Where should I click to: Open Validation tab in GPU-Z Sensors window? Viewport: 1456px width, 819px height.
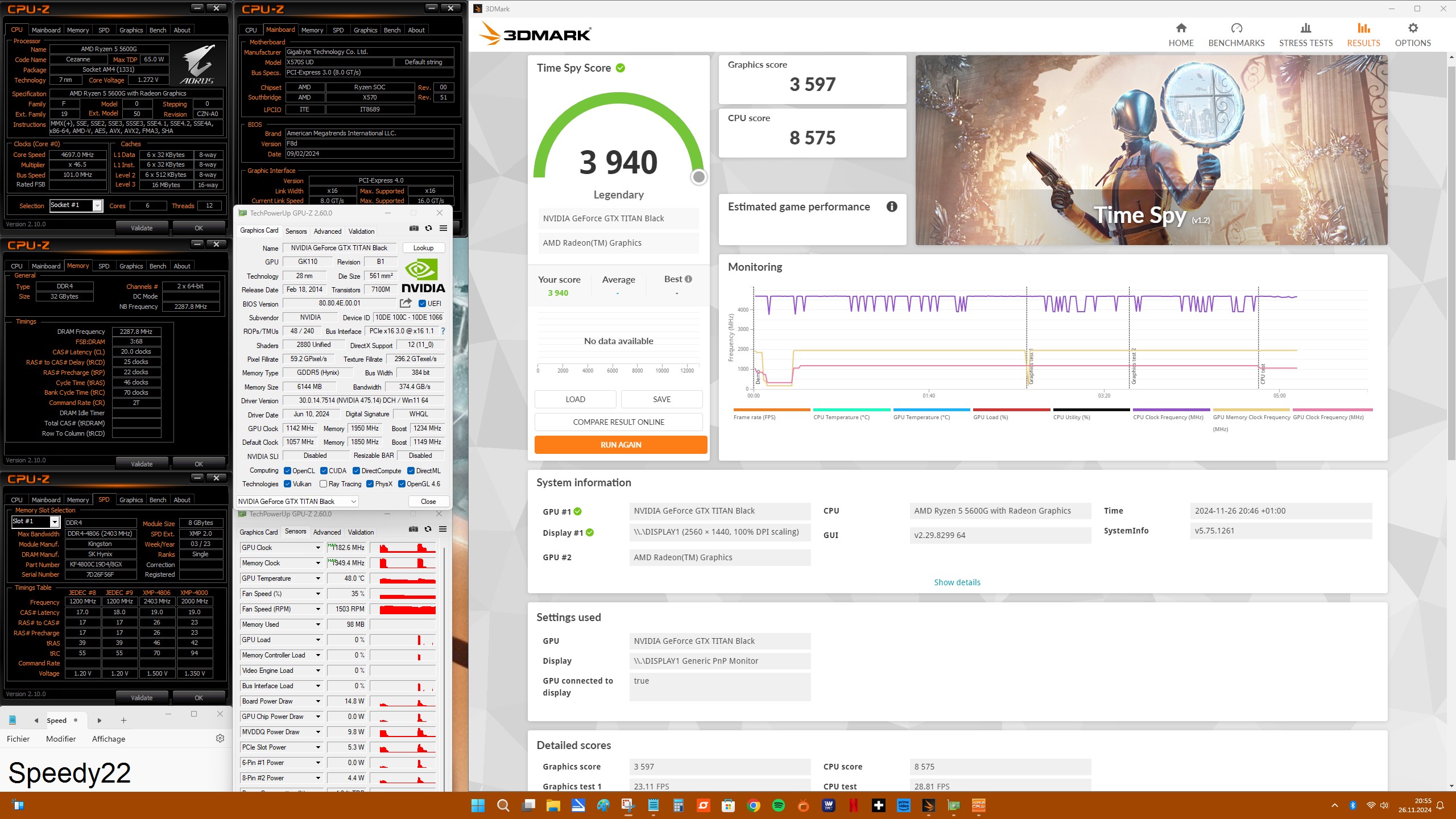pyautogui.click(x=361, y=532)
